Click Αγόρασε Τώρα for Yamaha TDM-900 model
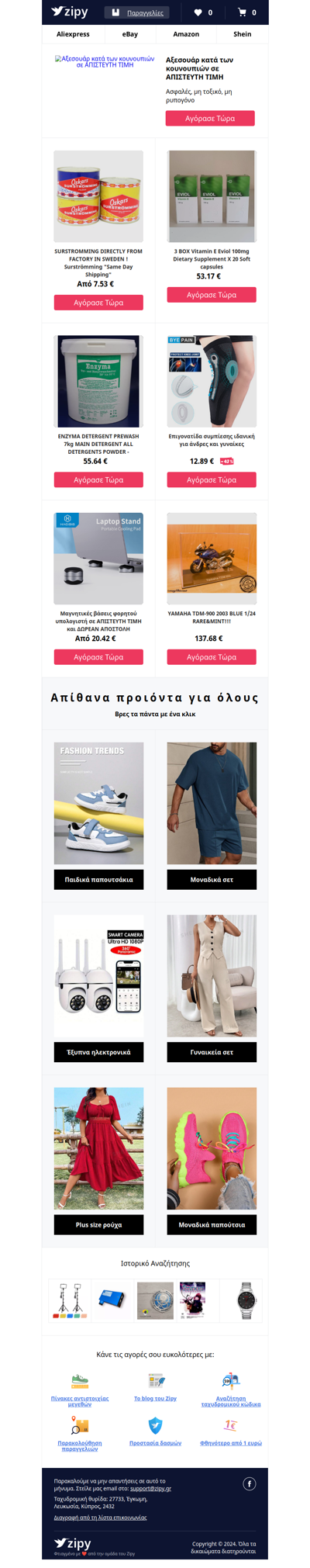The height and width of the screenshot is (1568, 310). point(212,657)
